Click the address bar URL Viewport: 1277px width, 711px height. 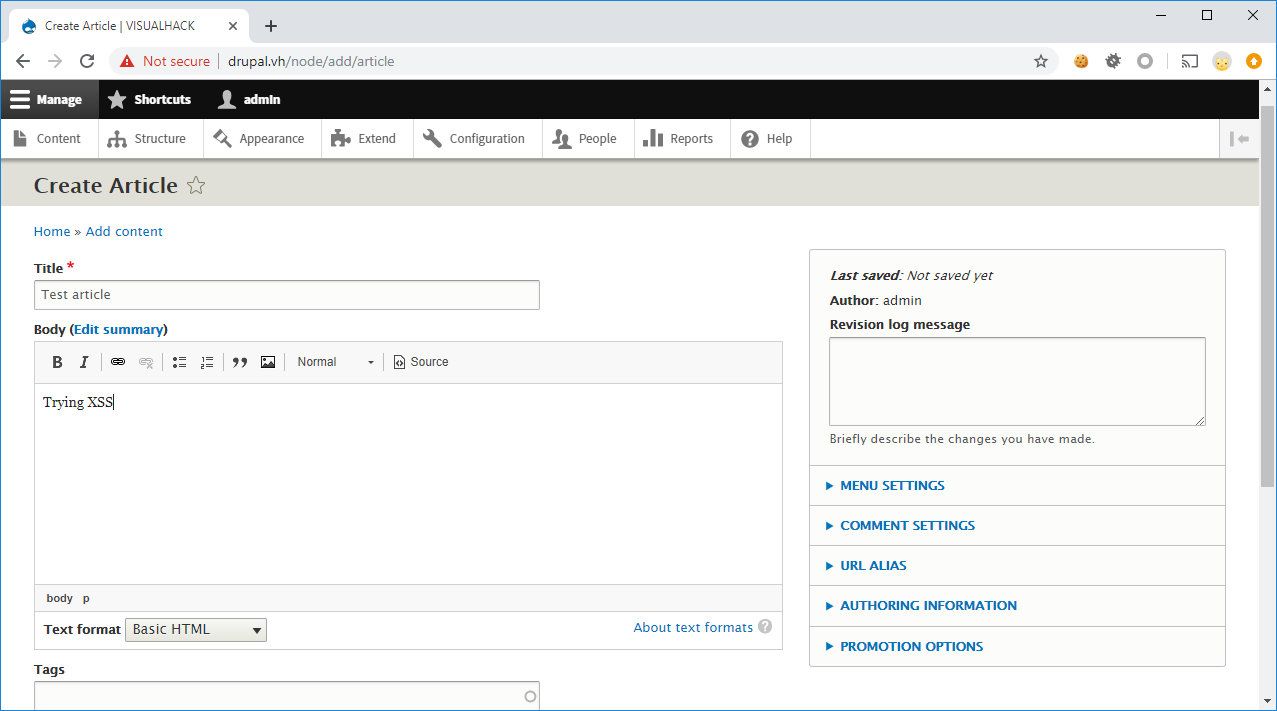point(311,61)
